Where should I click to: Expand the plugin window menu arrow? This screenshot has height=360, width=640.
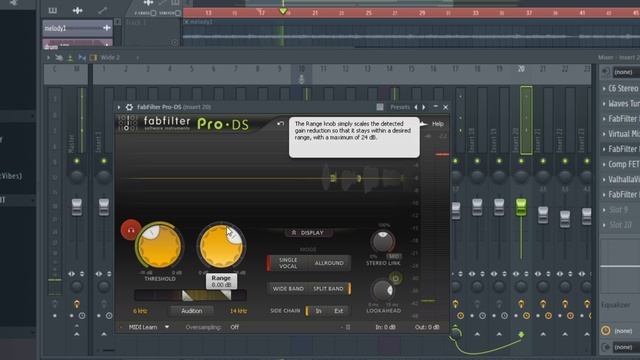[x=119, y=107]
